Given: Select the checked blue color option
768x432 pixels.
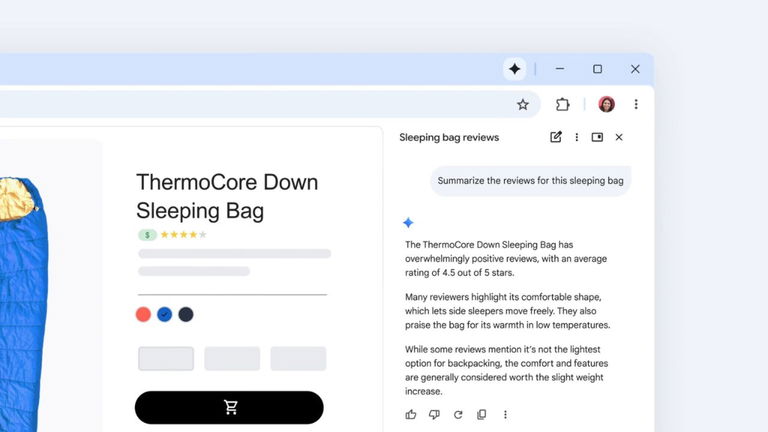Looking at the screenshot, I should click(x=164, y=314).
